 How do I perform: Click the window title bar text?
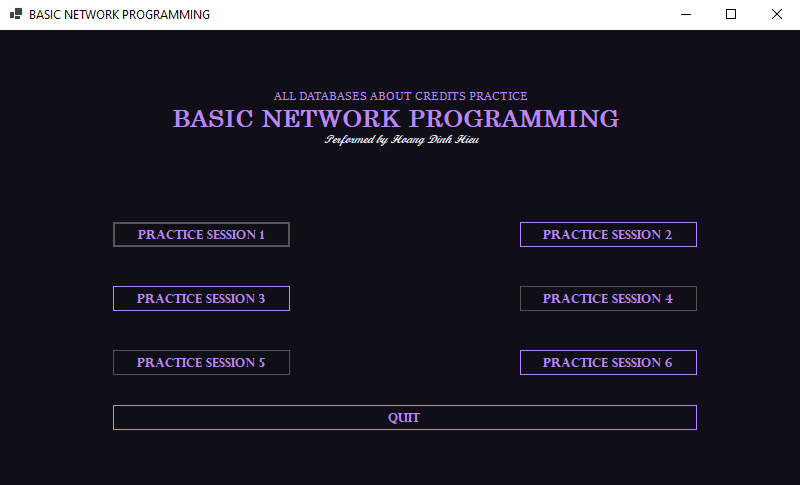point(119,15)
